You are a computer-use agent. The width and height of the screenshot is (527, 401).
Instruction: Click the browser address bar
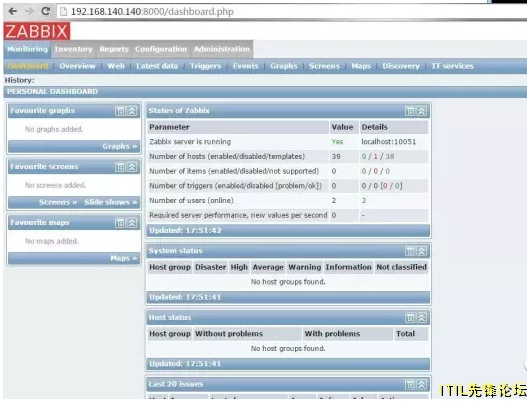coord(289,12)
